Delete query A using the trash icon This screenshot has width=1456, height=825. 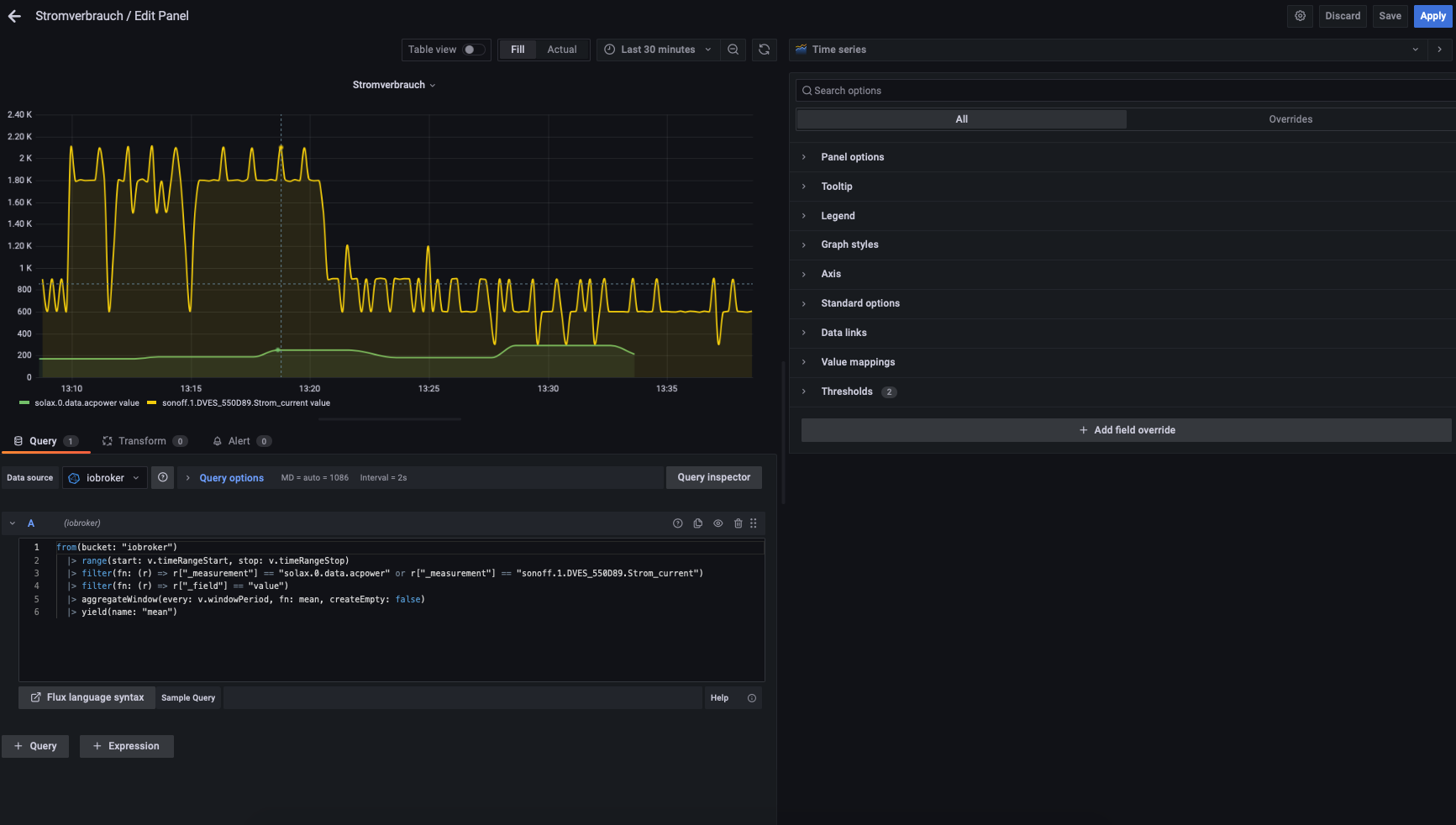pyautogui.click(x=738, y=523)
